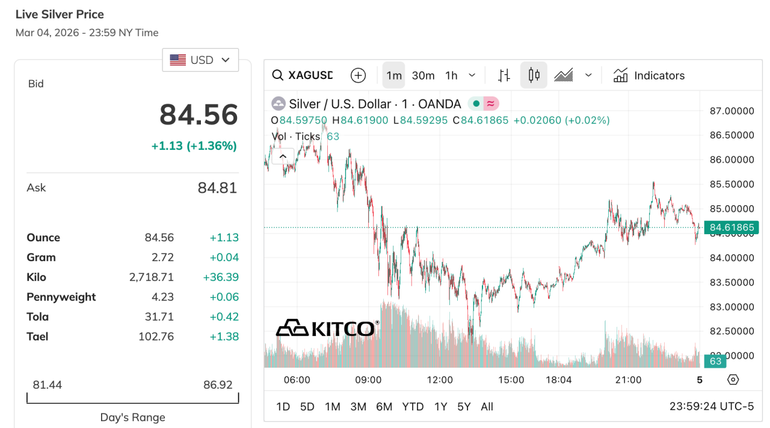Select the YTD range tab
Screen dimensions: 770x428
(412, 407)
